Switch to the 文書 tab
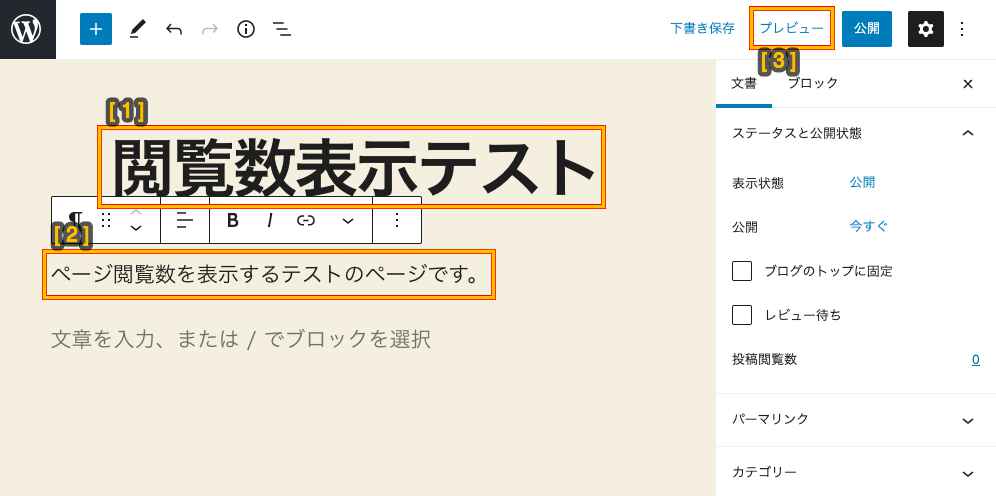 point(744,83)
